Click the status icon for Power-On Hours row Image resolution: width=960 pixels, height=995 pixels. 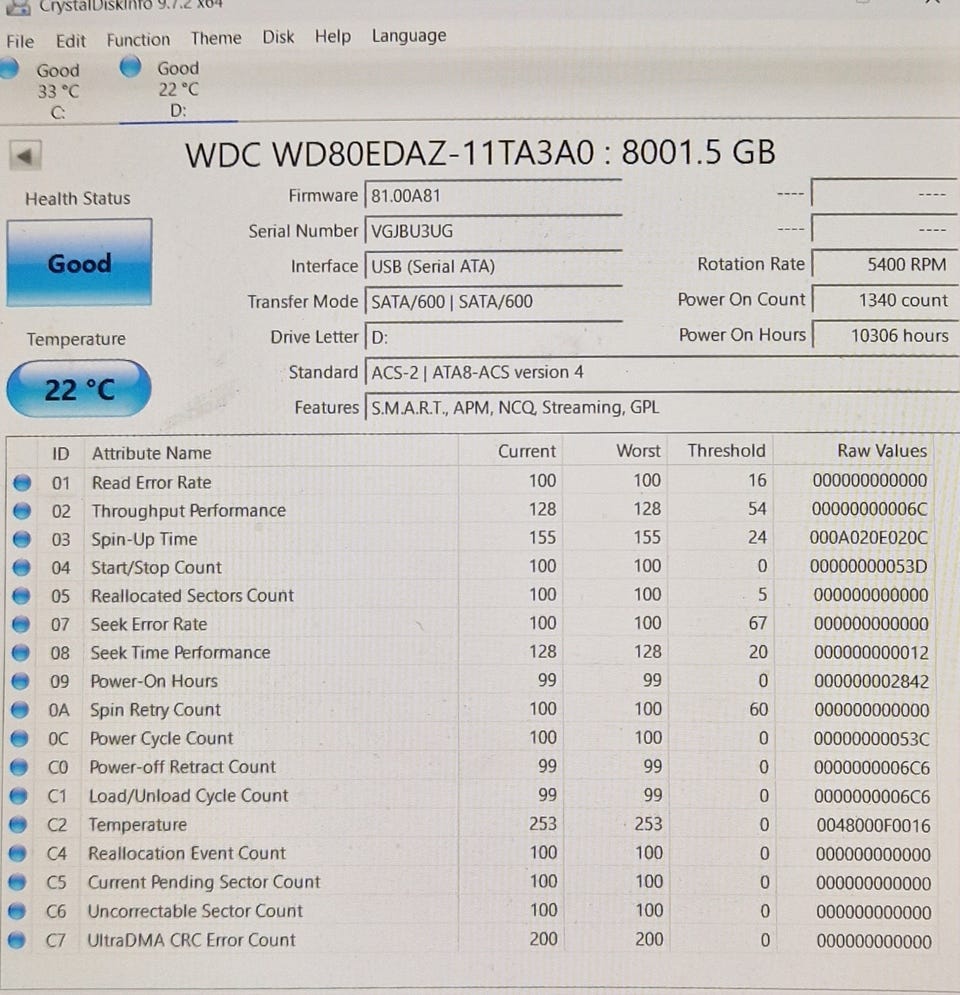pos(20,681)
